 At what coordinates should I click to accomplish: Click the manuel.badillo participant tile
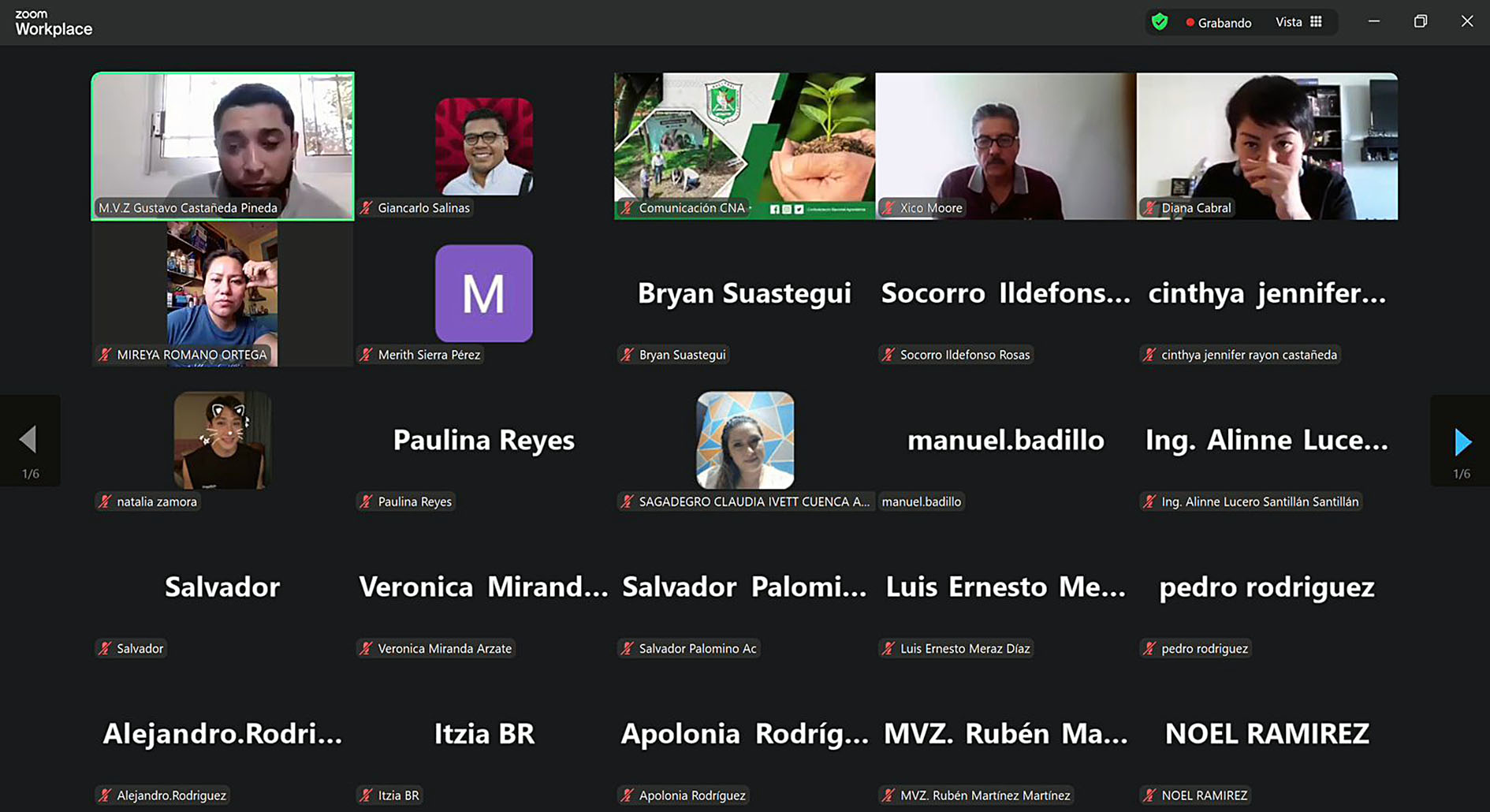pos(1005,440)
